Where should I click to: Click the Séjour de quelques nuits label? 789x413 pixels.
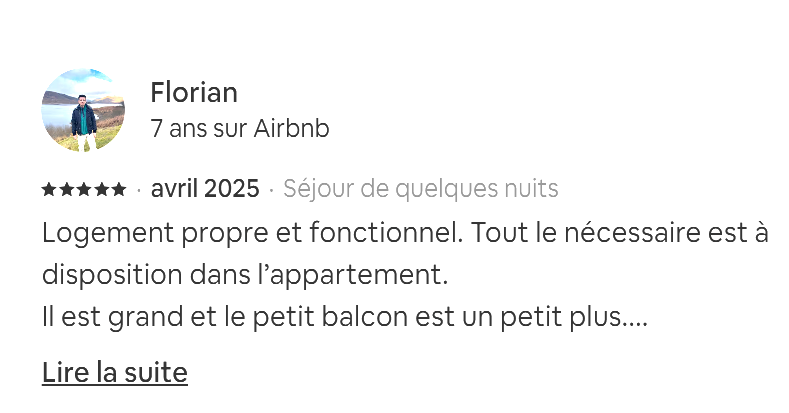421,189
